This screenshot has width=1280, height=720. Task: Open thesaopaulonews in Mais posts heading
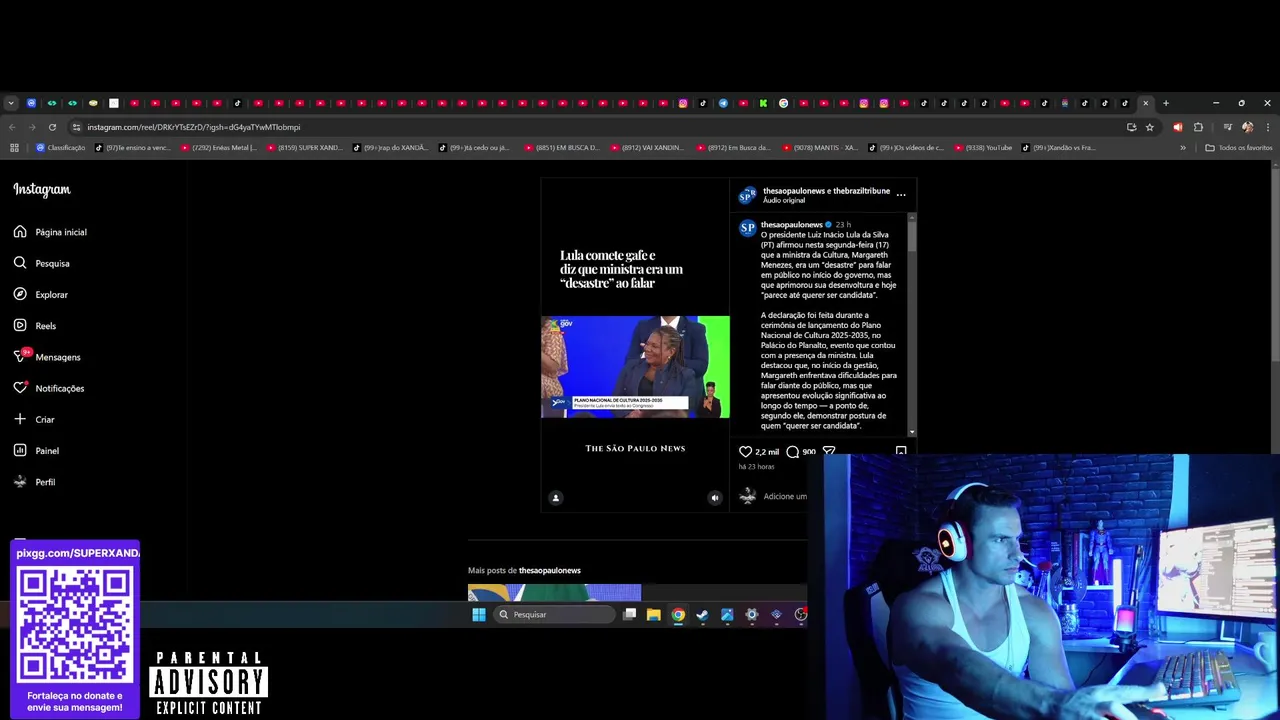[549, 570]
